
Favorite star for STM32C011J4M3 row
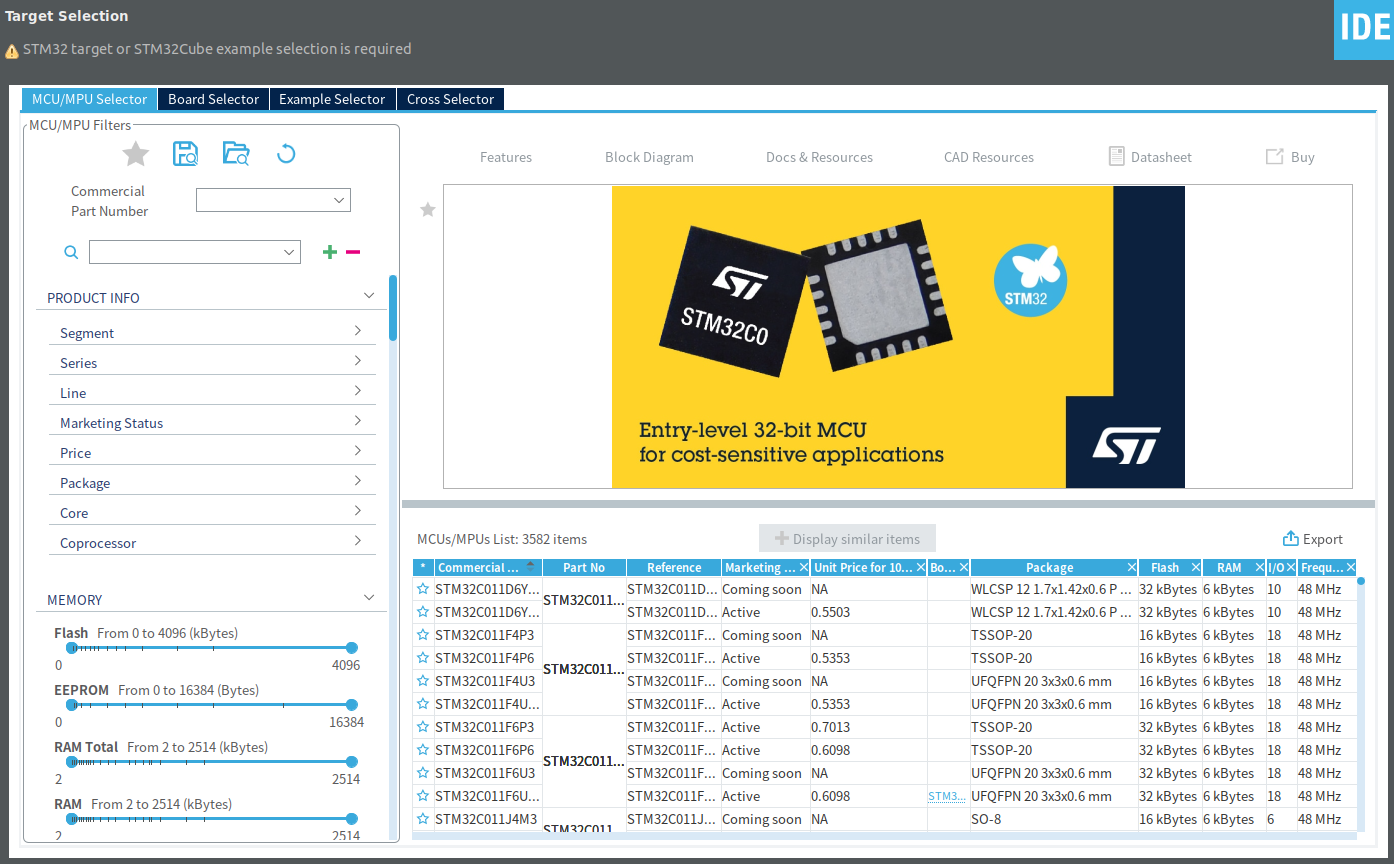(x=423, y=819)
